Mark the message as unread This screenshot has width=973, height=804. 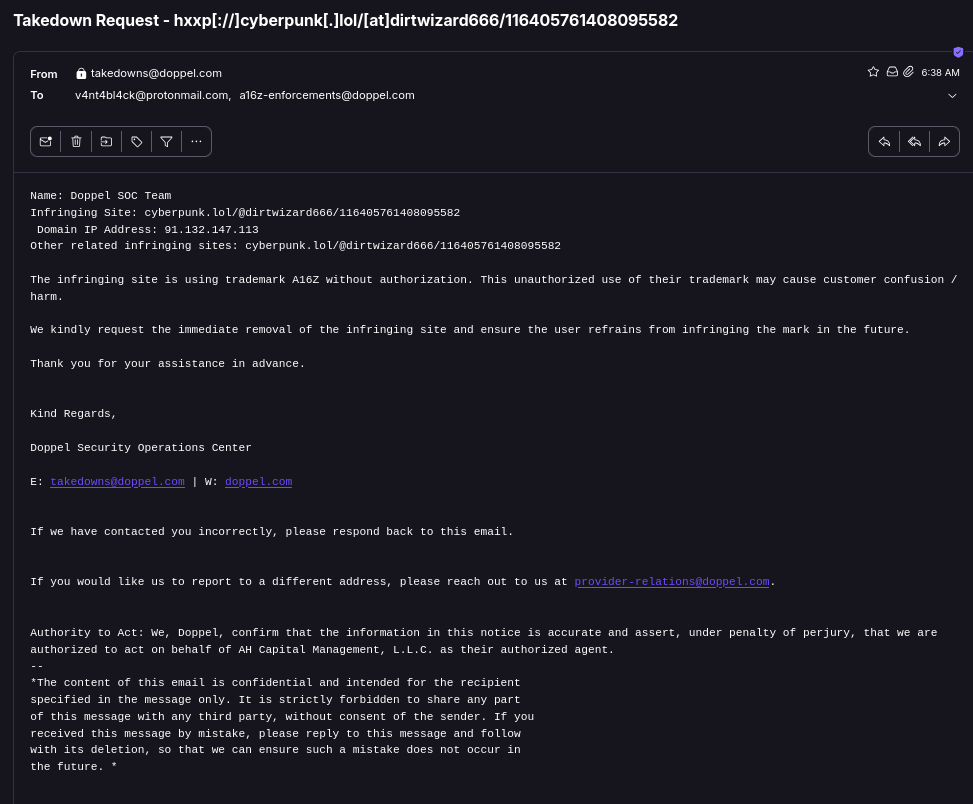(46, 142)
